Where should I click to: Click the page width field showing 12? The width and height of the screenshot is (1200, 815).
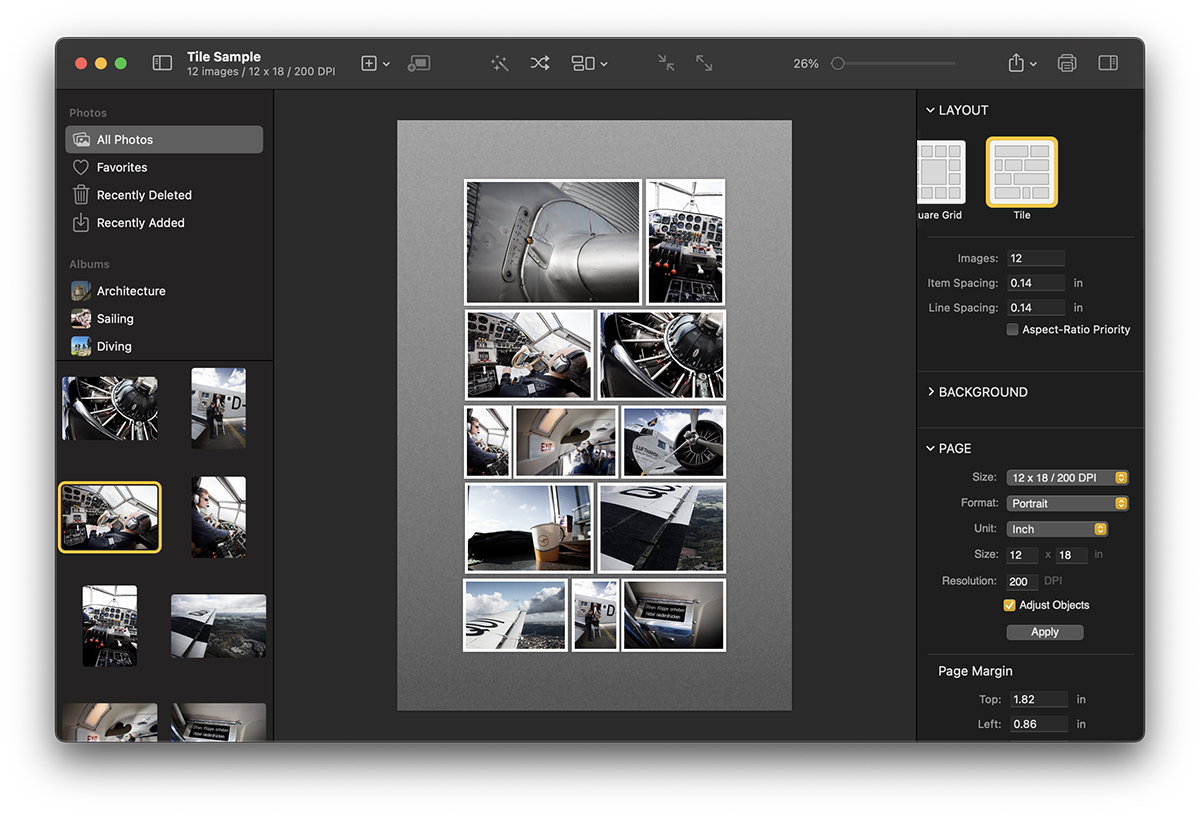1023,555
